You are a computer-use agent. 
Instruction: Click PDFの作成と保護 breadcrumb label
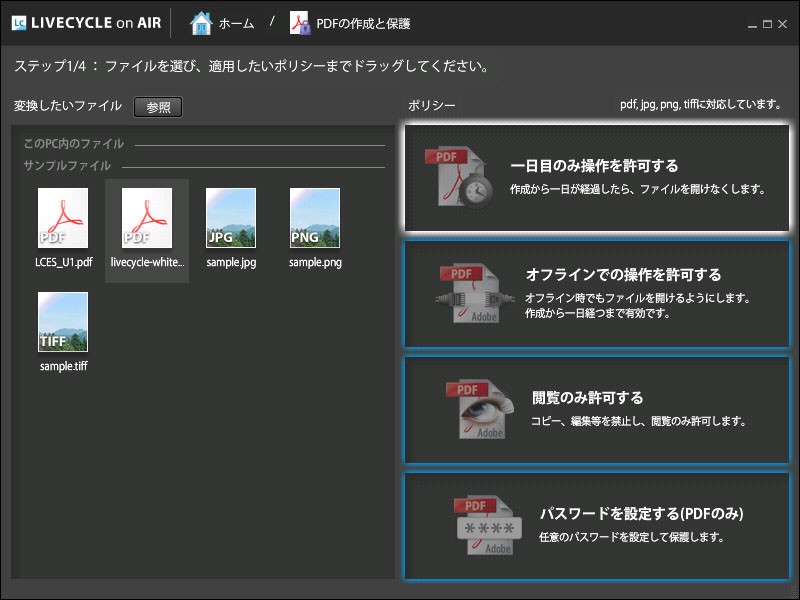pos(363,23)
